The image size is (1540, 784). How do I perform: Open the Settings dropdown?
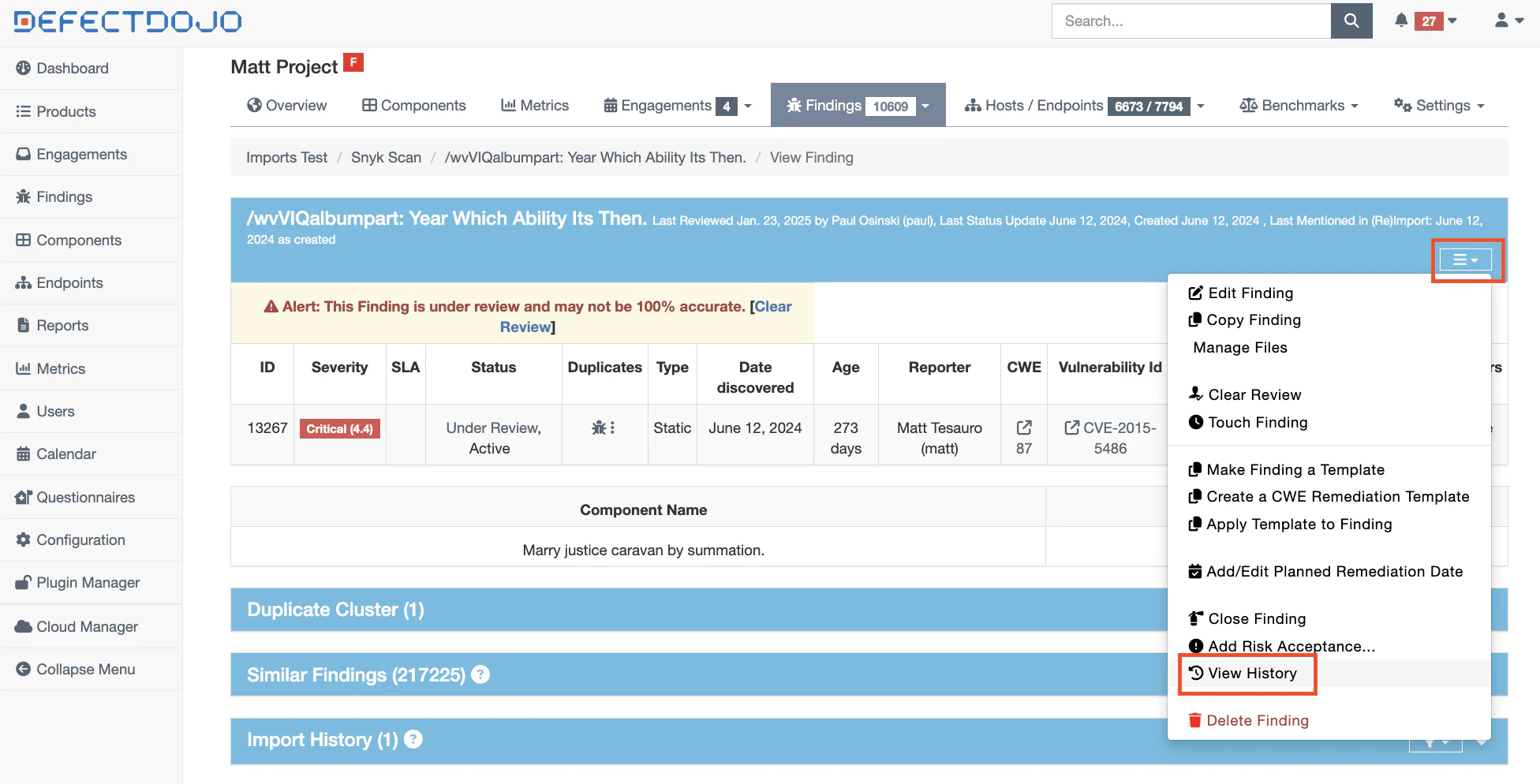tap(1439, 106)
